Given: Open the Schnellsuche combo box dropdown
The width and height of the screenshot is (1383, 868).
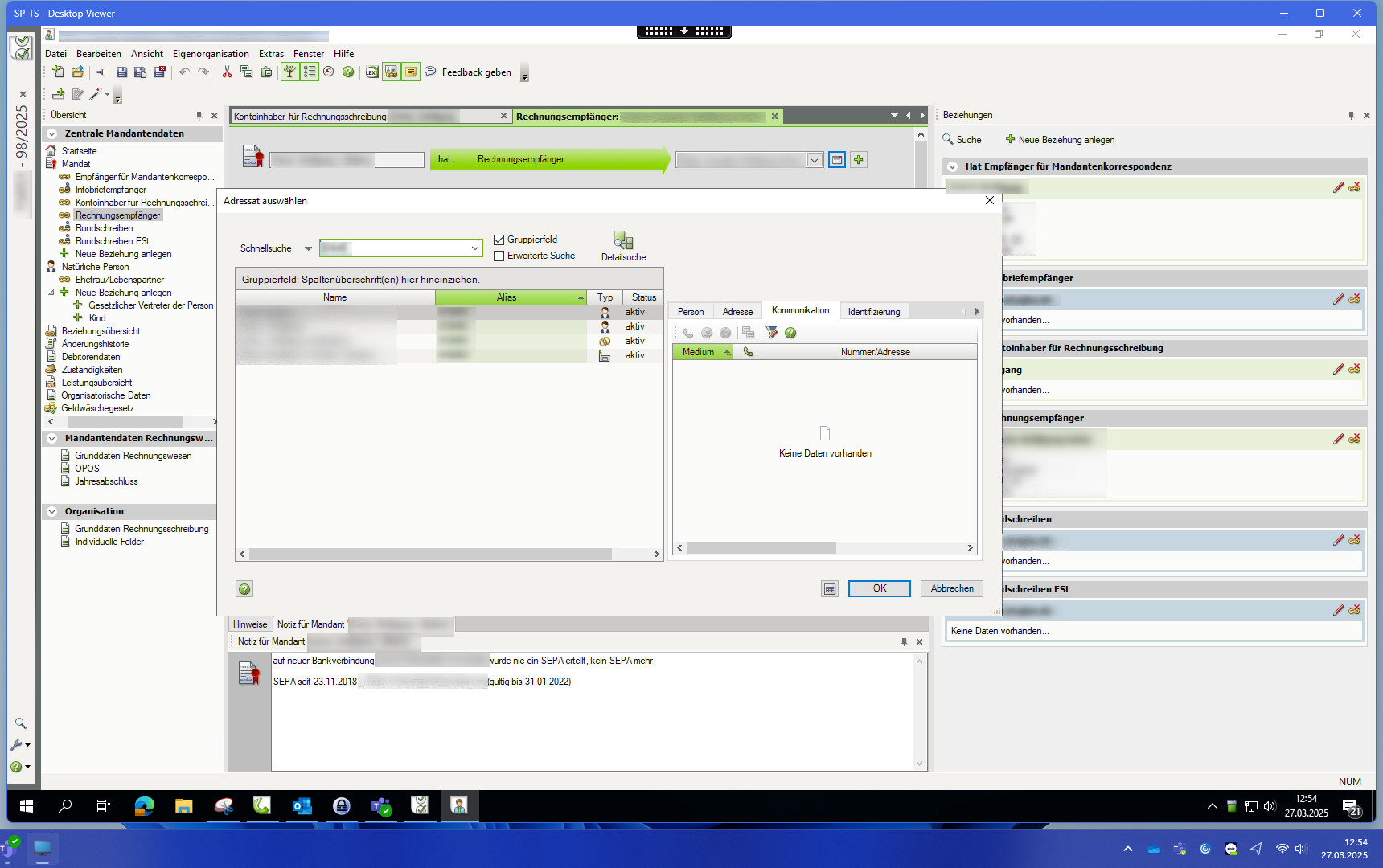Looking at the screenshot, I should [475, 248].
